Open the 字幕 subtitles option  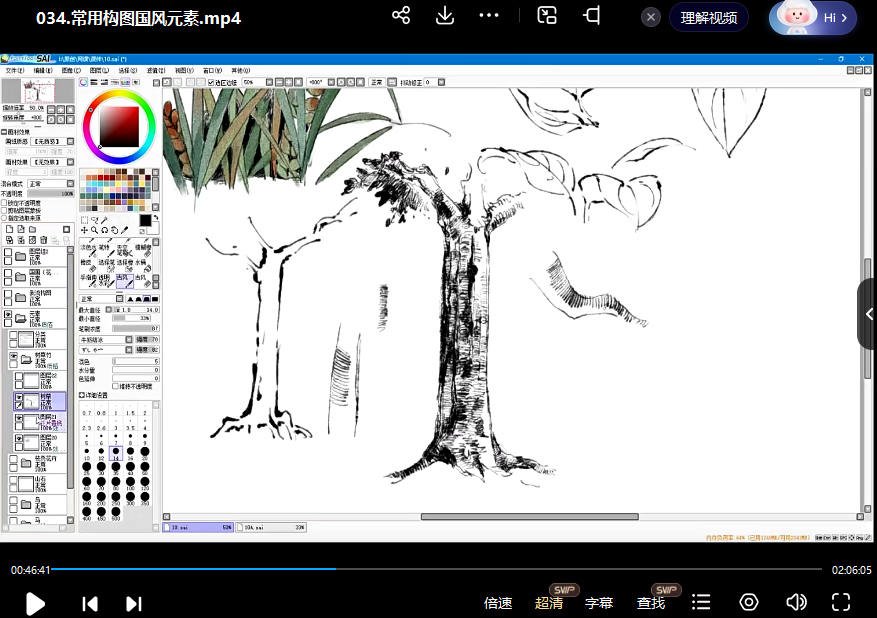[599, 603]
